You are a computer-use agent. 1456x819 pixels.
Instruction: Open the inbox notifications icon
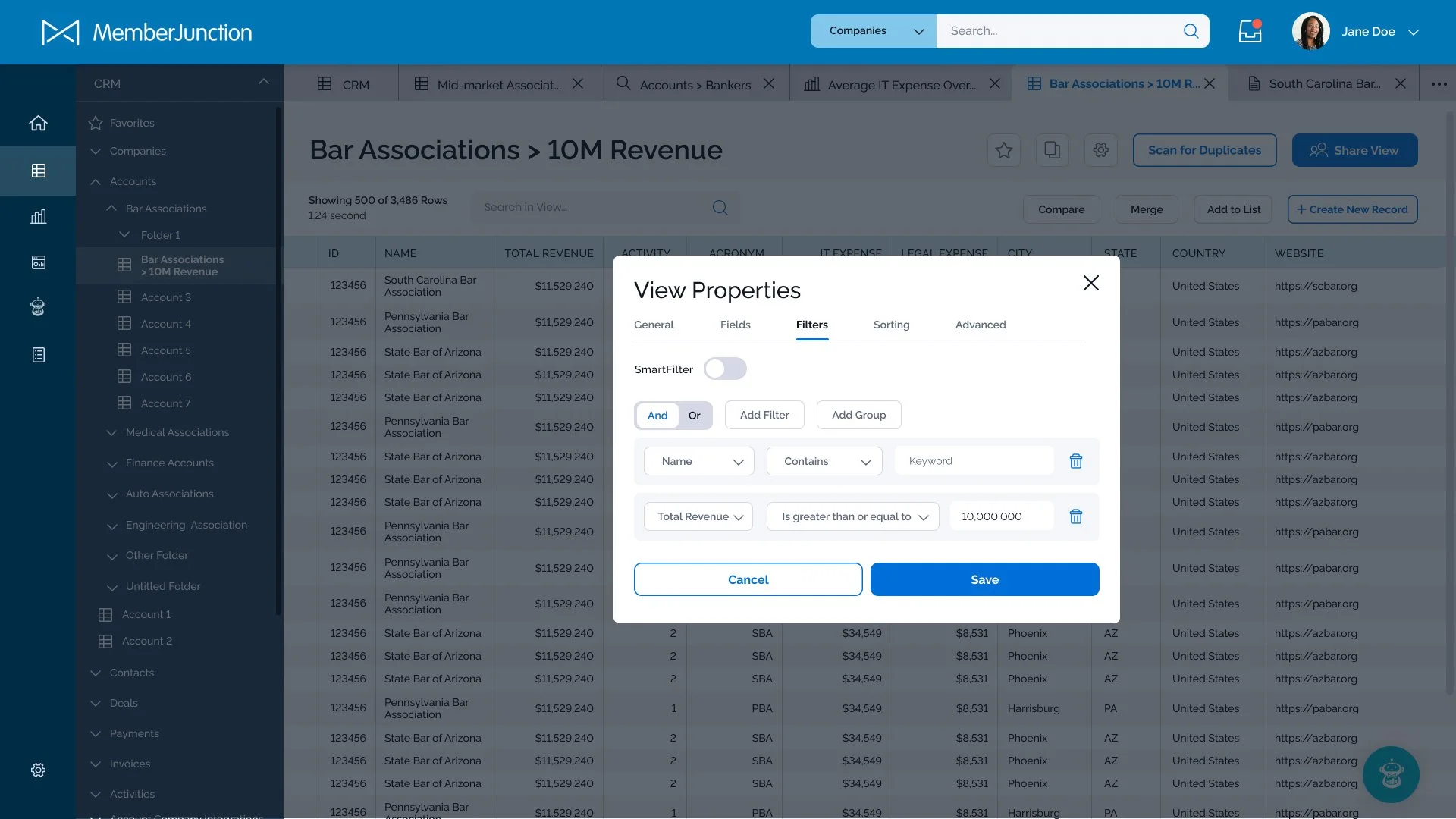point(1250,32)
